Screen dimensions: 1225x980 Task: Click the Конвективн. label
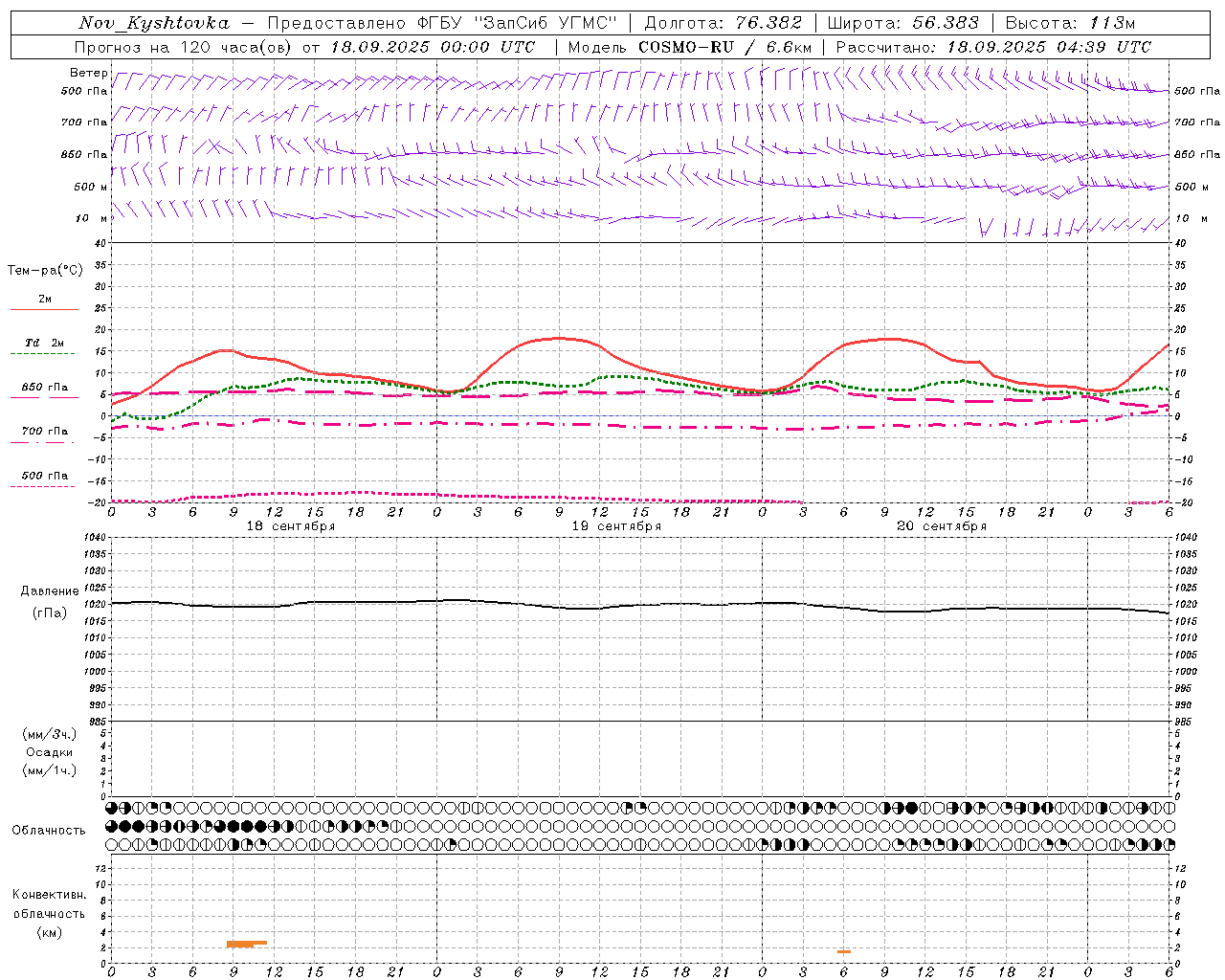(x=49, y=895)
